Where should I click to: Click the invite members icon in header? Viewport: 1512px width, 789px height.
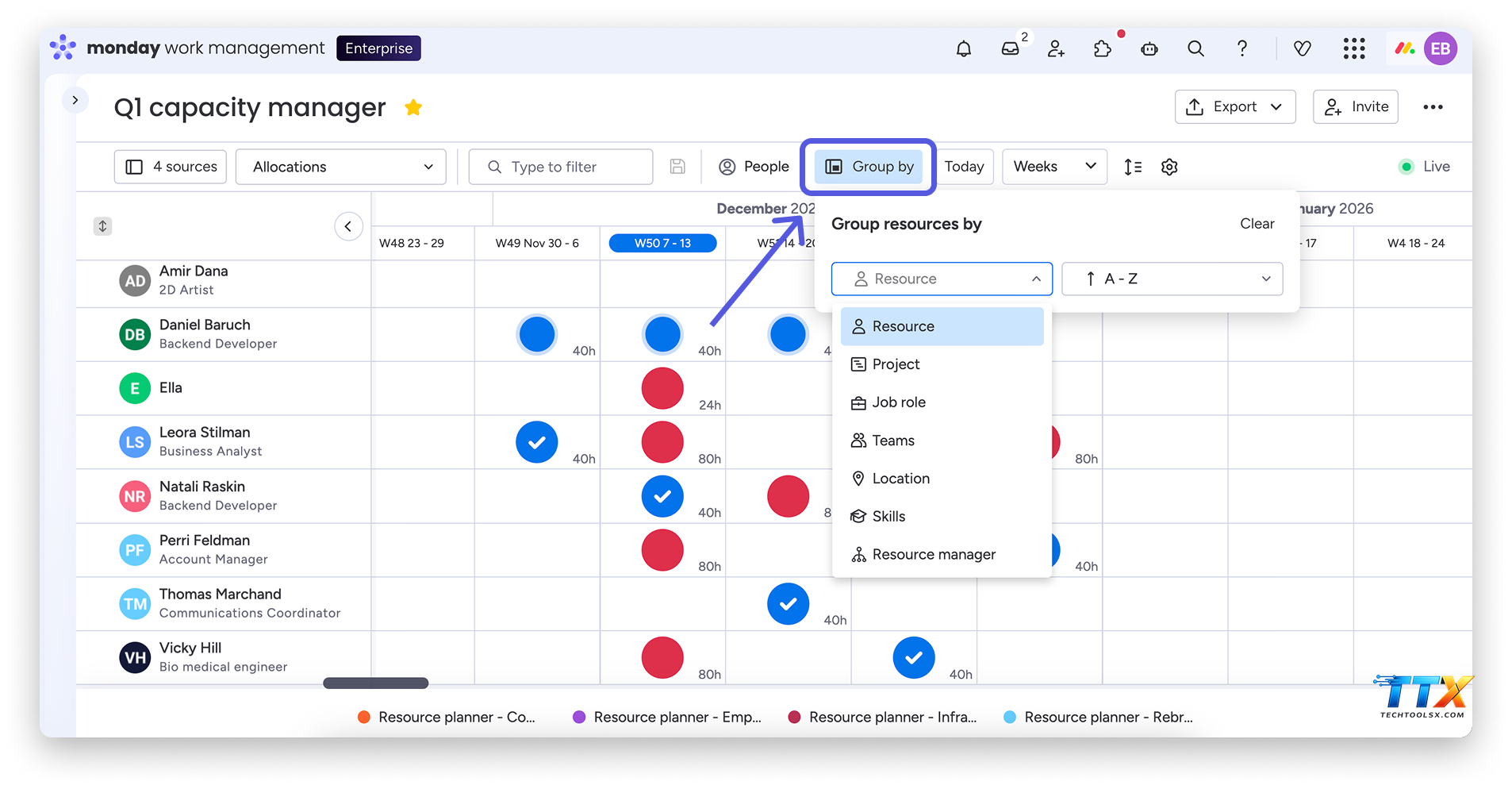pos(1056,49)
